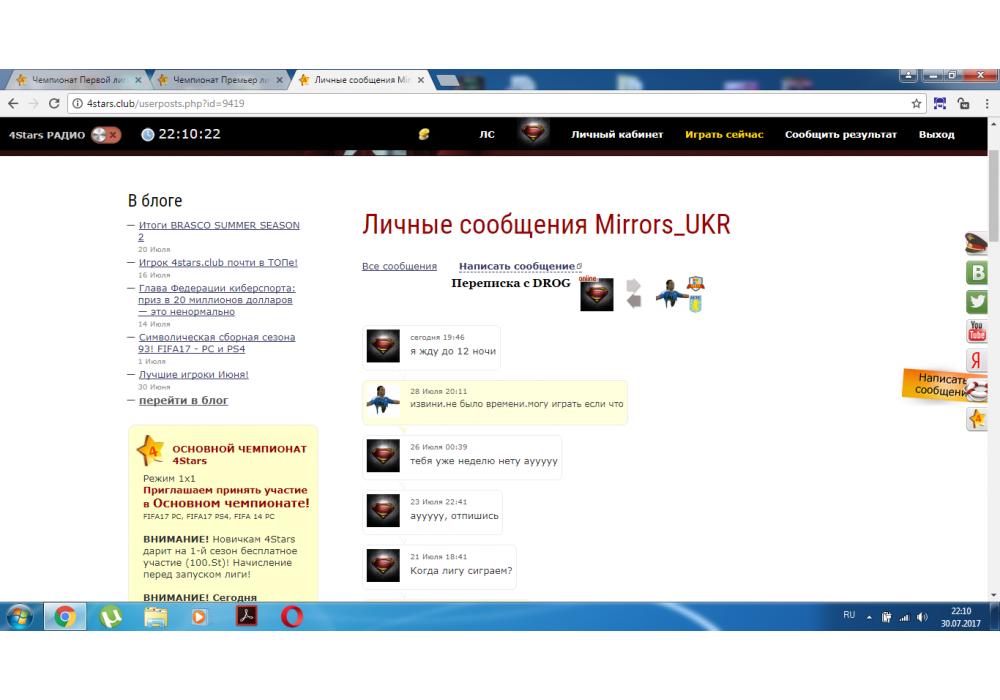Open the YouTube sidebar icon
This screenshot has height=700, width=1000.
[977, 331]
